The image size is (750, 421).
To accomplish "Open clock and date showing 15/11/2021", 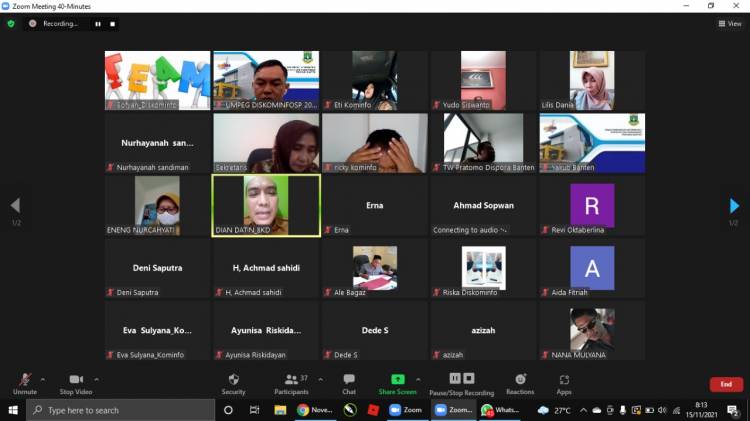I will tap(701, 410).
